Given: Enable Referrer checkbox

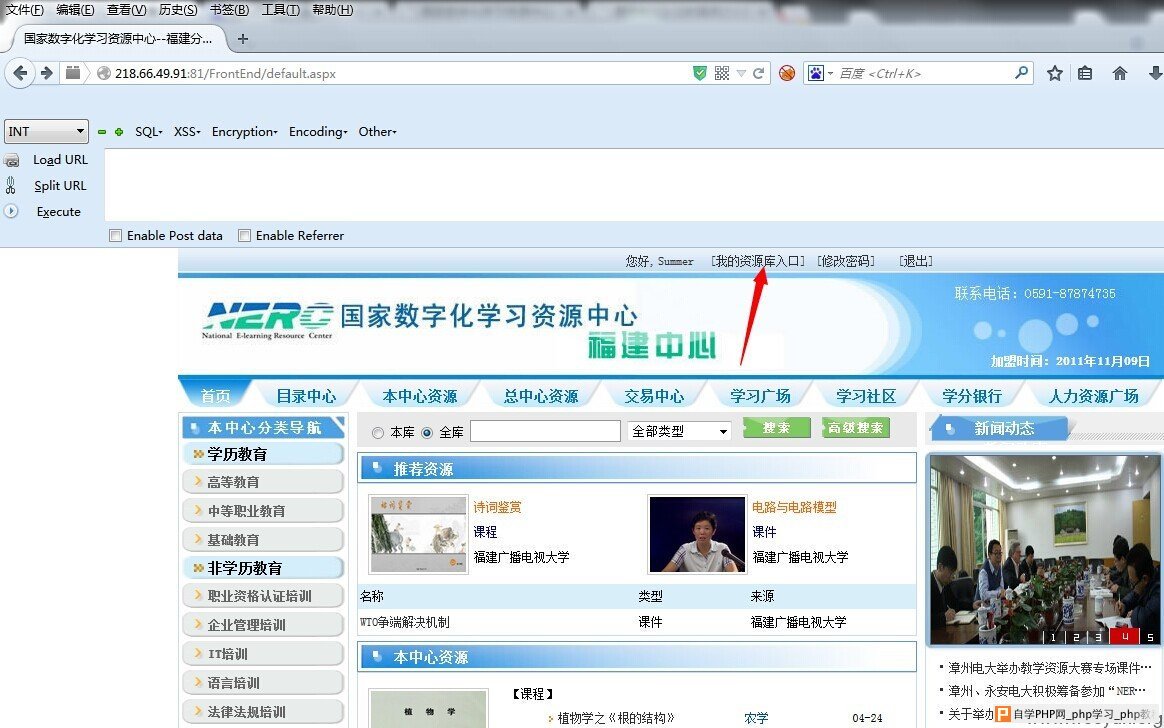Looking at the screenshot, I should pyautogui.click(x=244, y=235).
